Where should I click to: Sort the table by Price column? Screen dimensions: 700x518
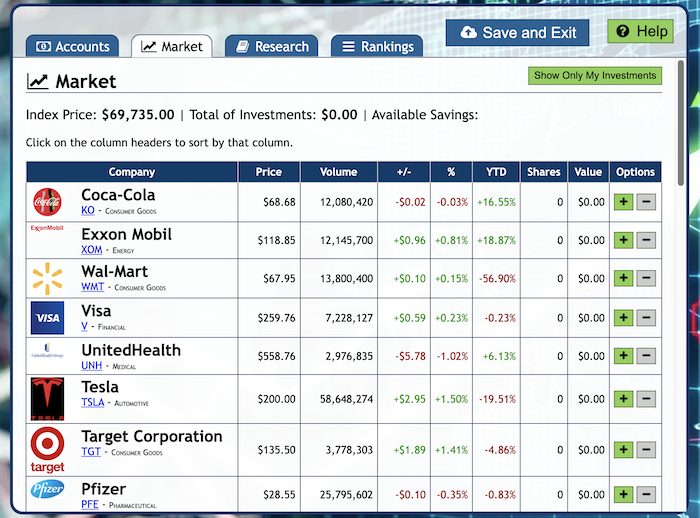(268, 172)
